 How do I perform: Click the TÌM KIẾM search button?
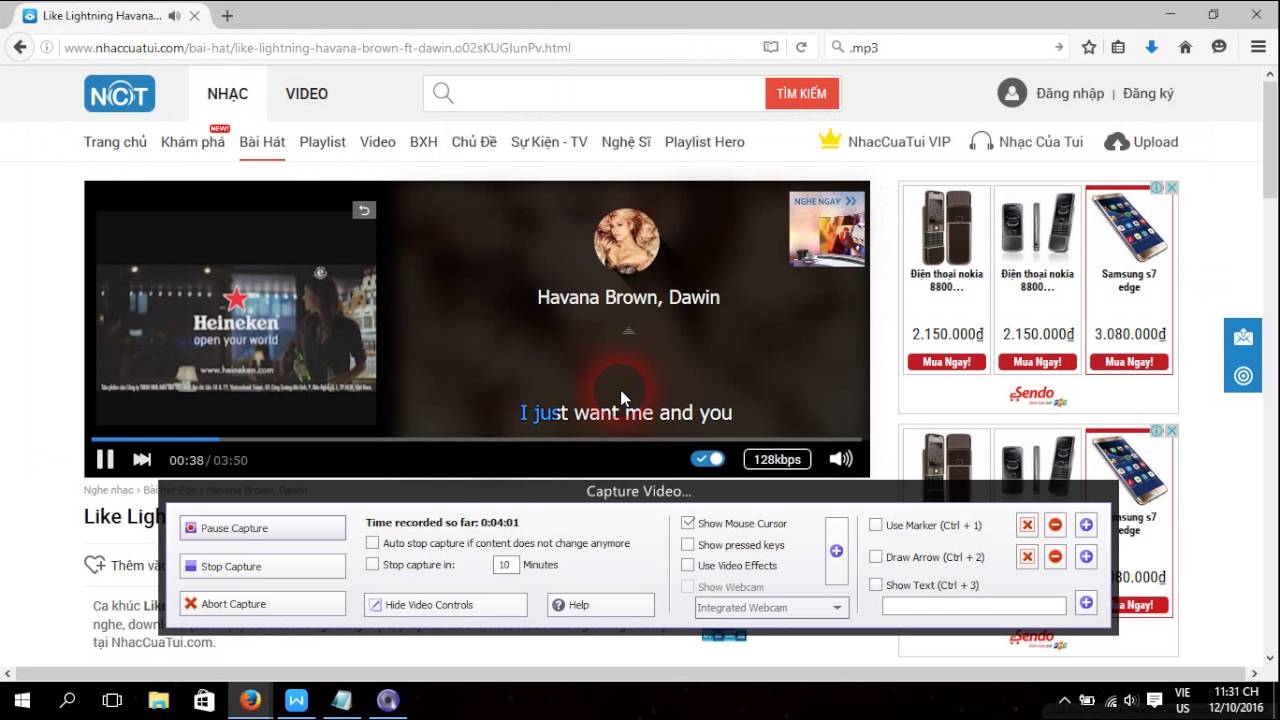(802, 93)
